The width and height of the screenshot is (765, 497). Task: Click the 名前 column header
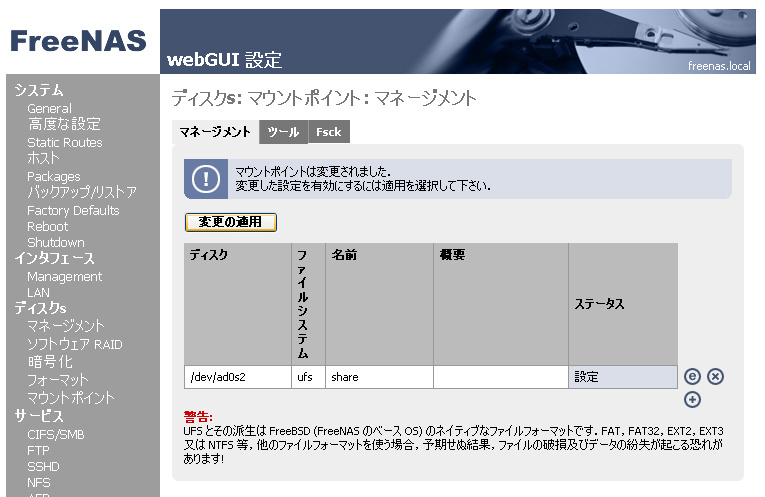pyautogui.click(x=379, y=304)
